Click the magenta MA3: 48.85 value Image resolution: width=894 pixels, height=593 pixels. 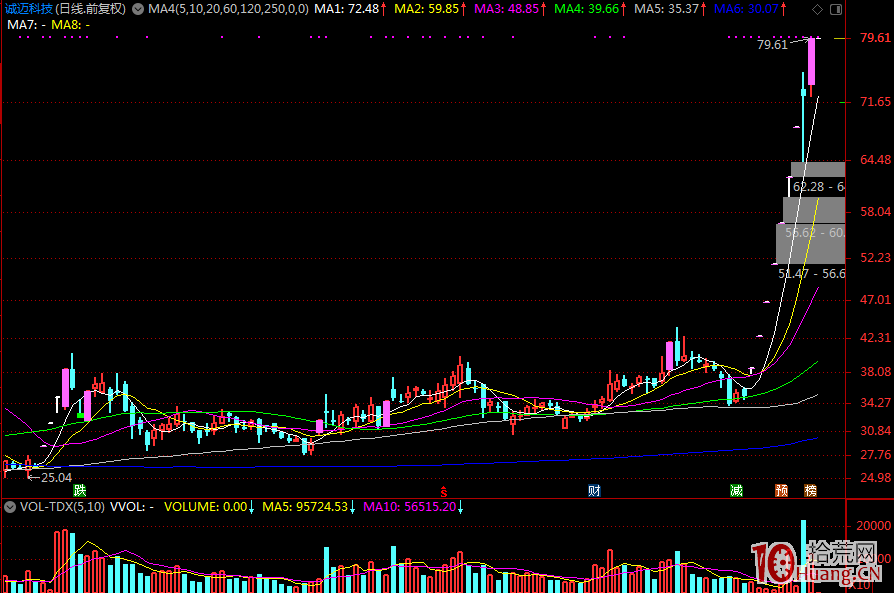(x=506, y=9)
